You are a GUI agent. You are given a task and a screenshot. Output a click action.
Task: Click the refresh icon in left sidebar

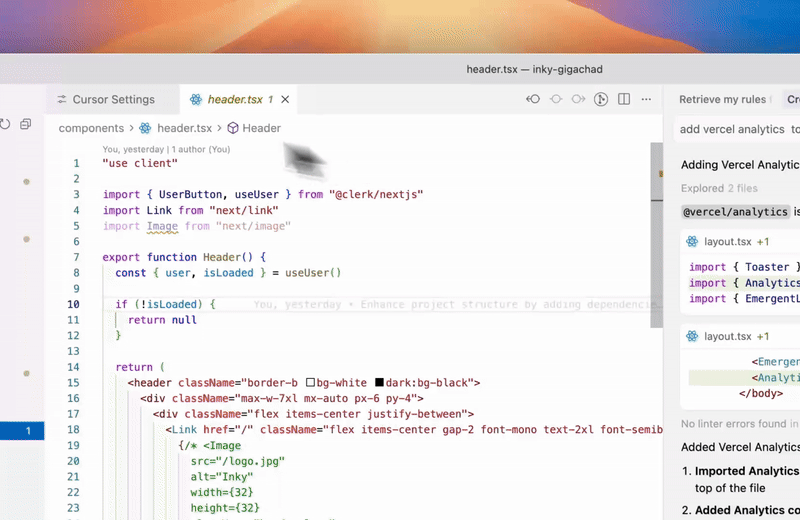[5, 124]
